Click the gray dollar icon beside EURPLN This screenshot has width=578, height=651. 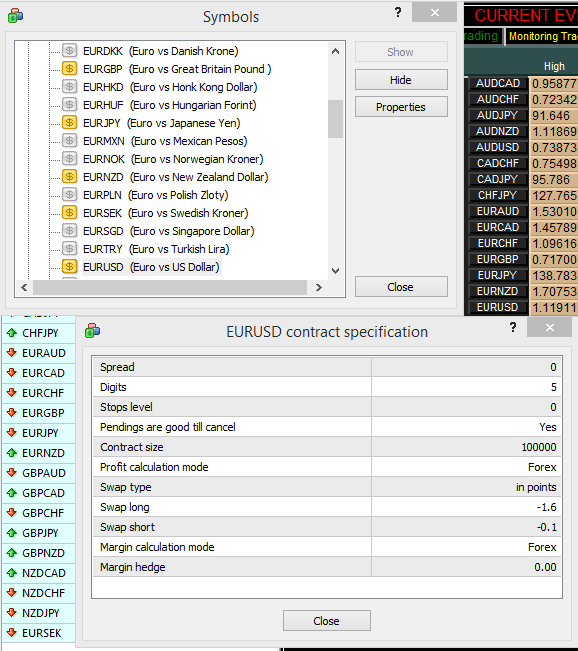69,195
